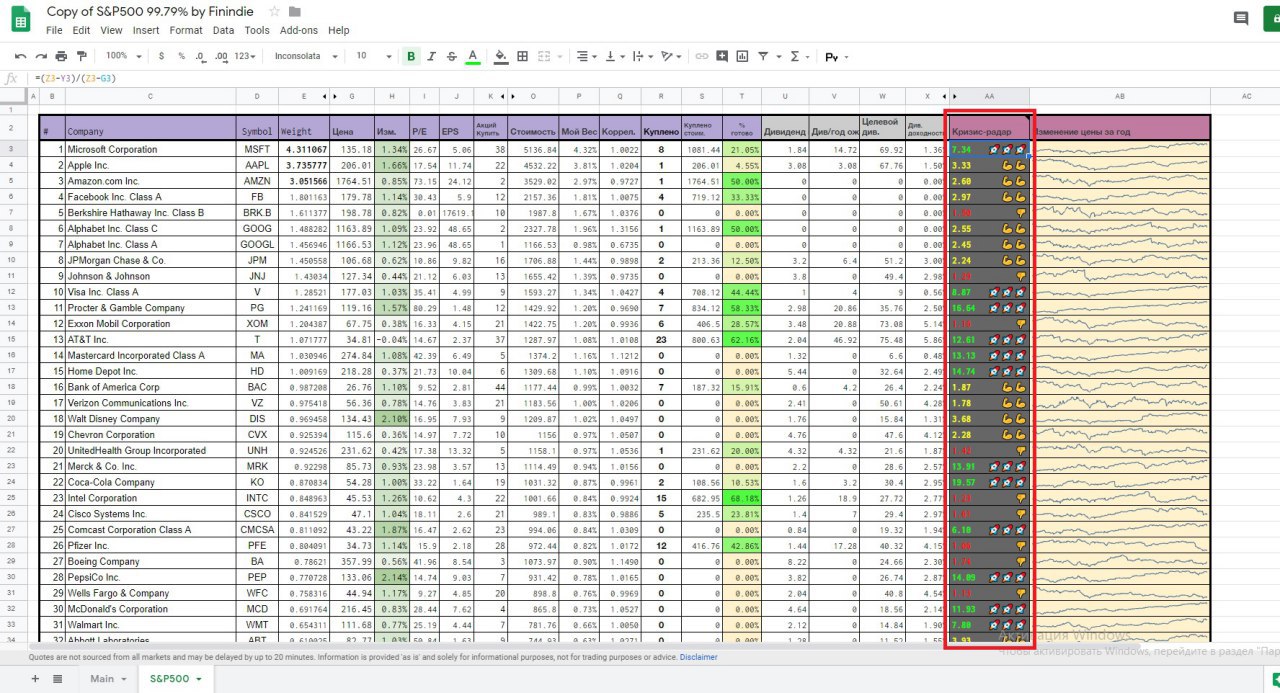Select the AAPL symbol cell
1280x693 pixels.
point(257,165)
